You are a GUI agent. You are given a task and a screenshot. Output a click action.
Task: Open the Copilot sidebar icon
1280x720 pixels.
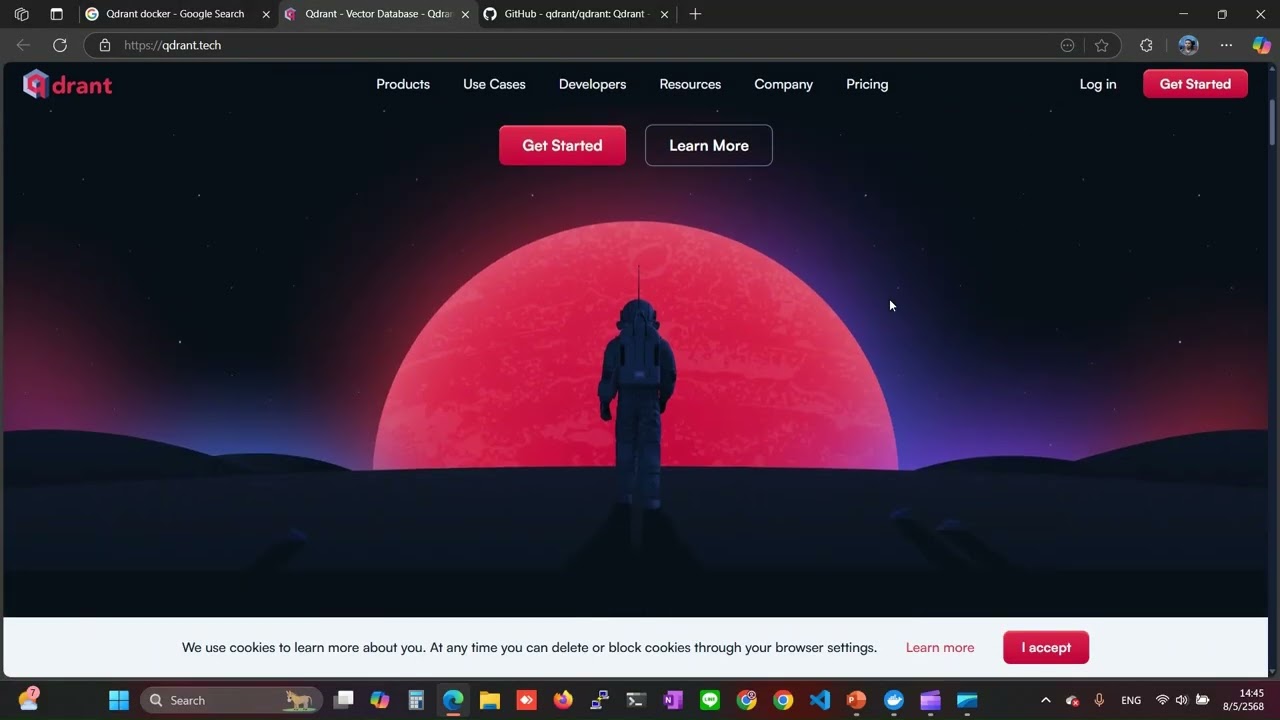[1262, 45]
